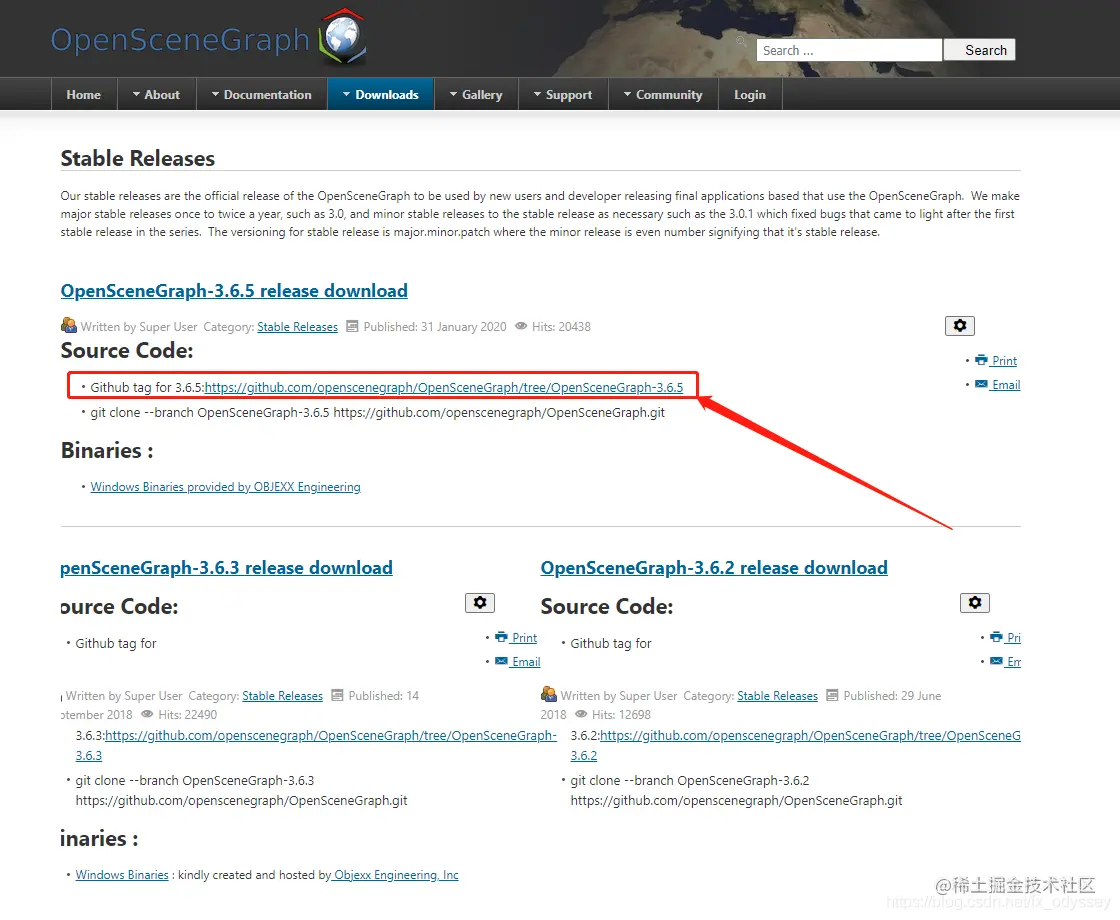Click author icon next to 3.6.5 Written by
The image size is (1120, 920).
(69, 326)
